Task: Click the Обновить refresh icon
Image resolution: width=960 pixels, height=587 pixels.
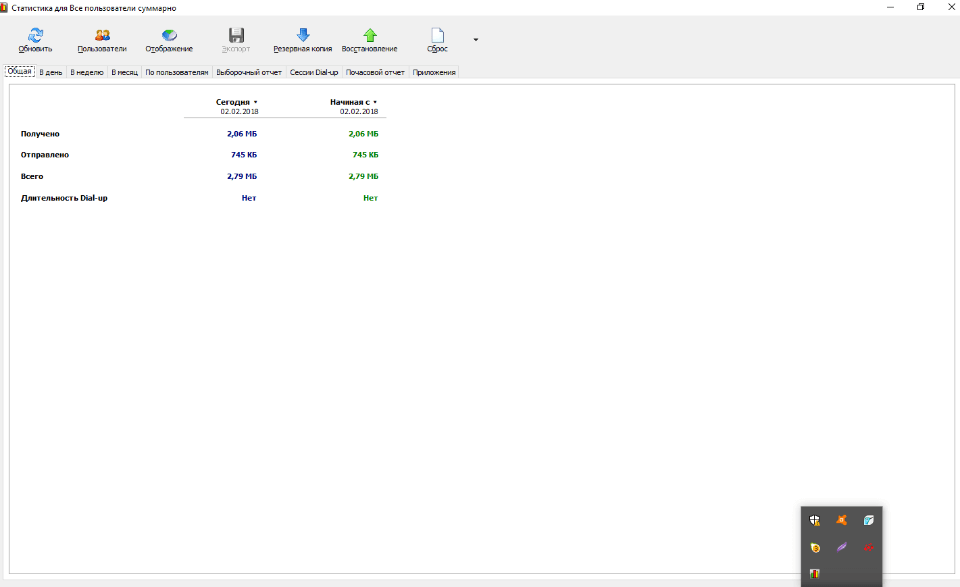Action: (x=35, y=35)
